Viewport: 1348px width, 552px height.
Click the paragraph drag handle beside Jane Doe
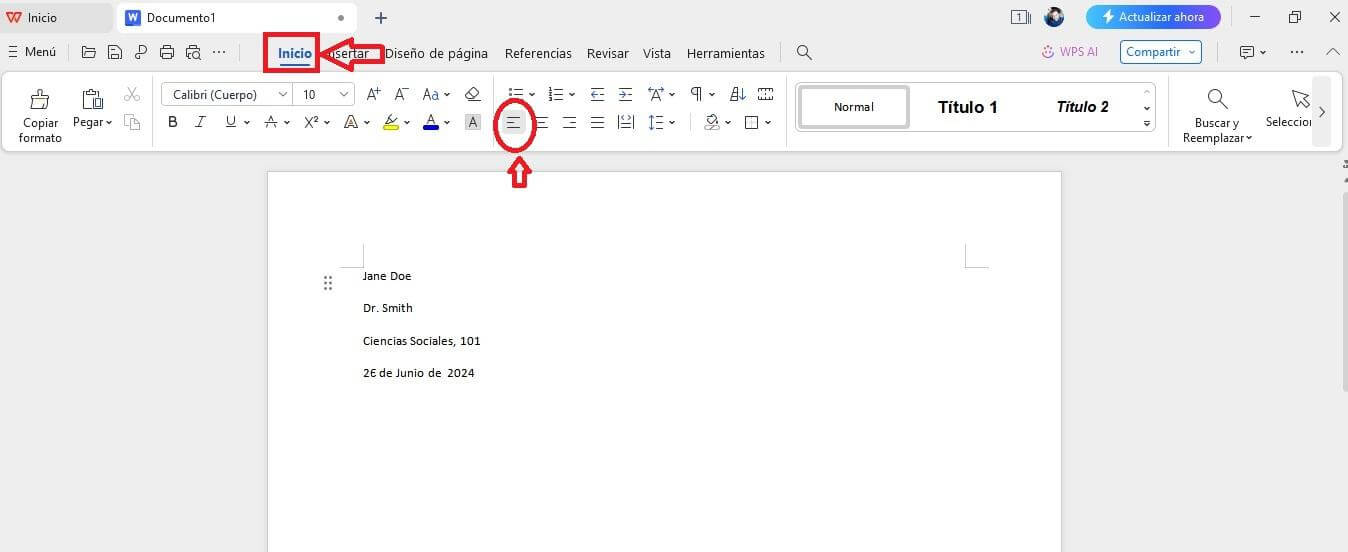[328, 283]
